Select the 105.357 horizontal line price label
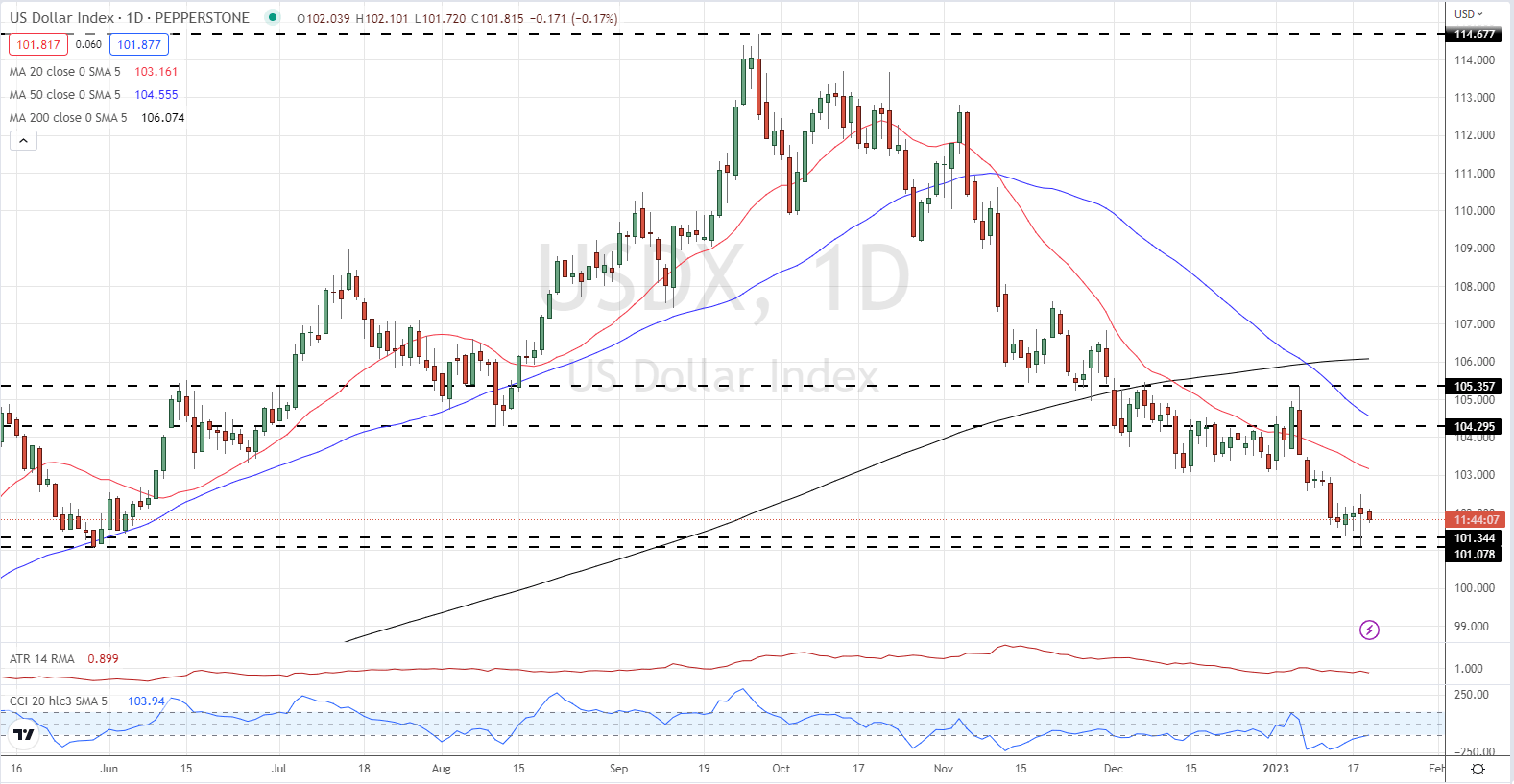 click(x=1475, y=387)
